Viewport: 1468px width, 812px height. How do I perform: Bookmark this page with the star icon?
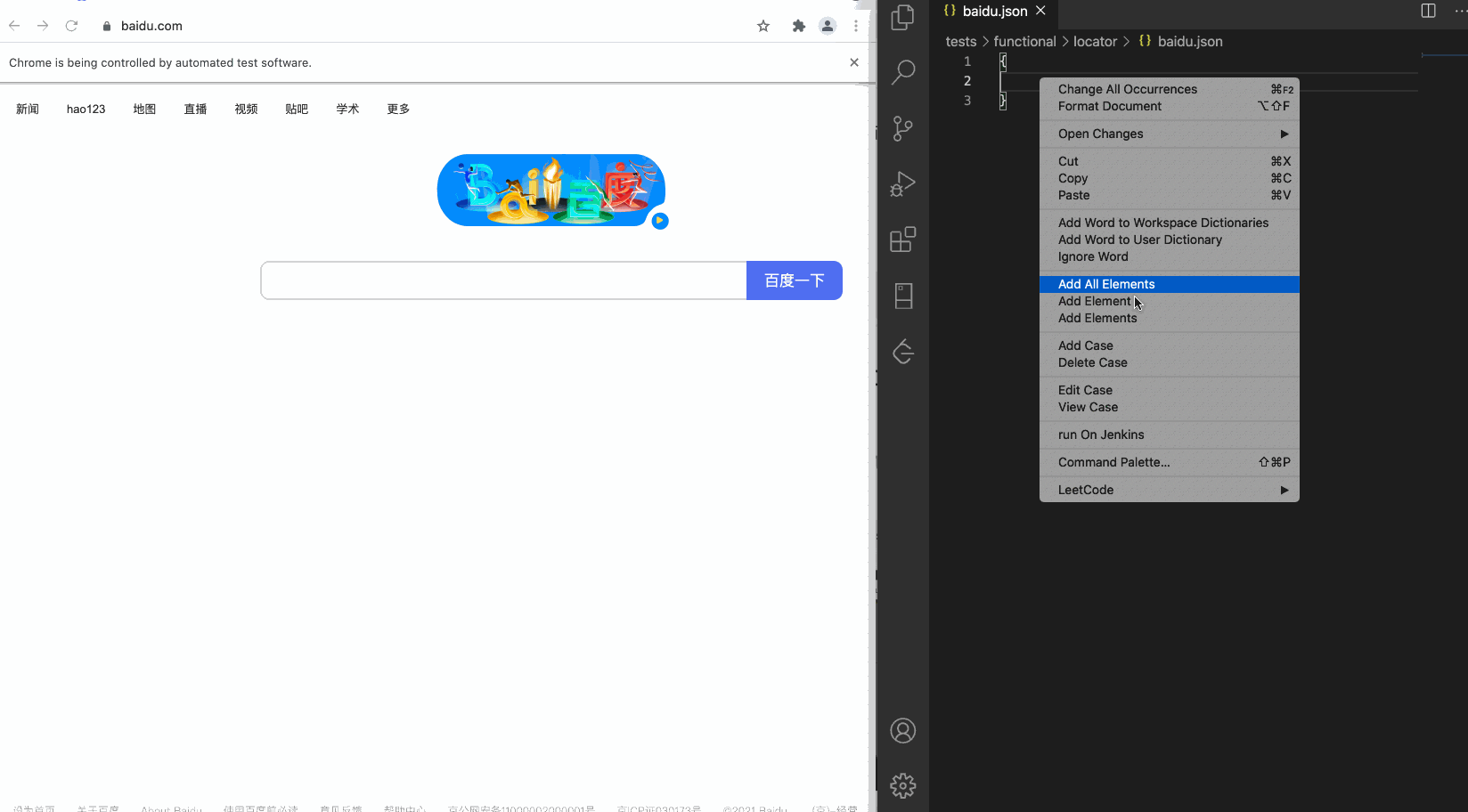763,26
